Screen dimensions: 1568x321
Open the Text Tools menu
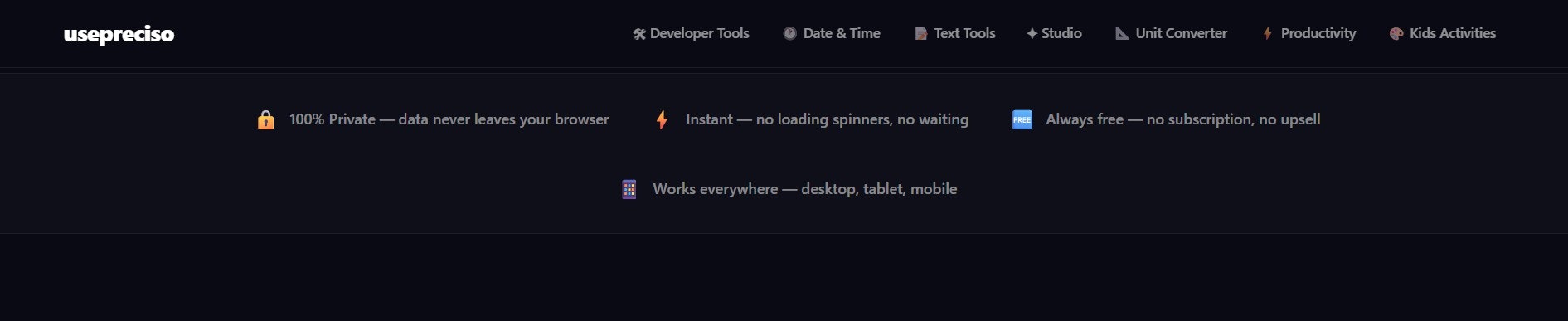click(954, 33)
